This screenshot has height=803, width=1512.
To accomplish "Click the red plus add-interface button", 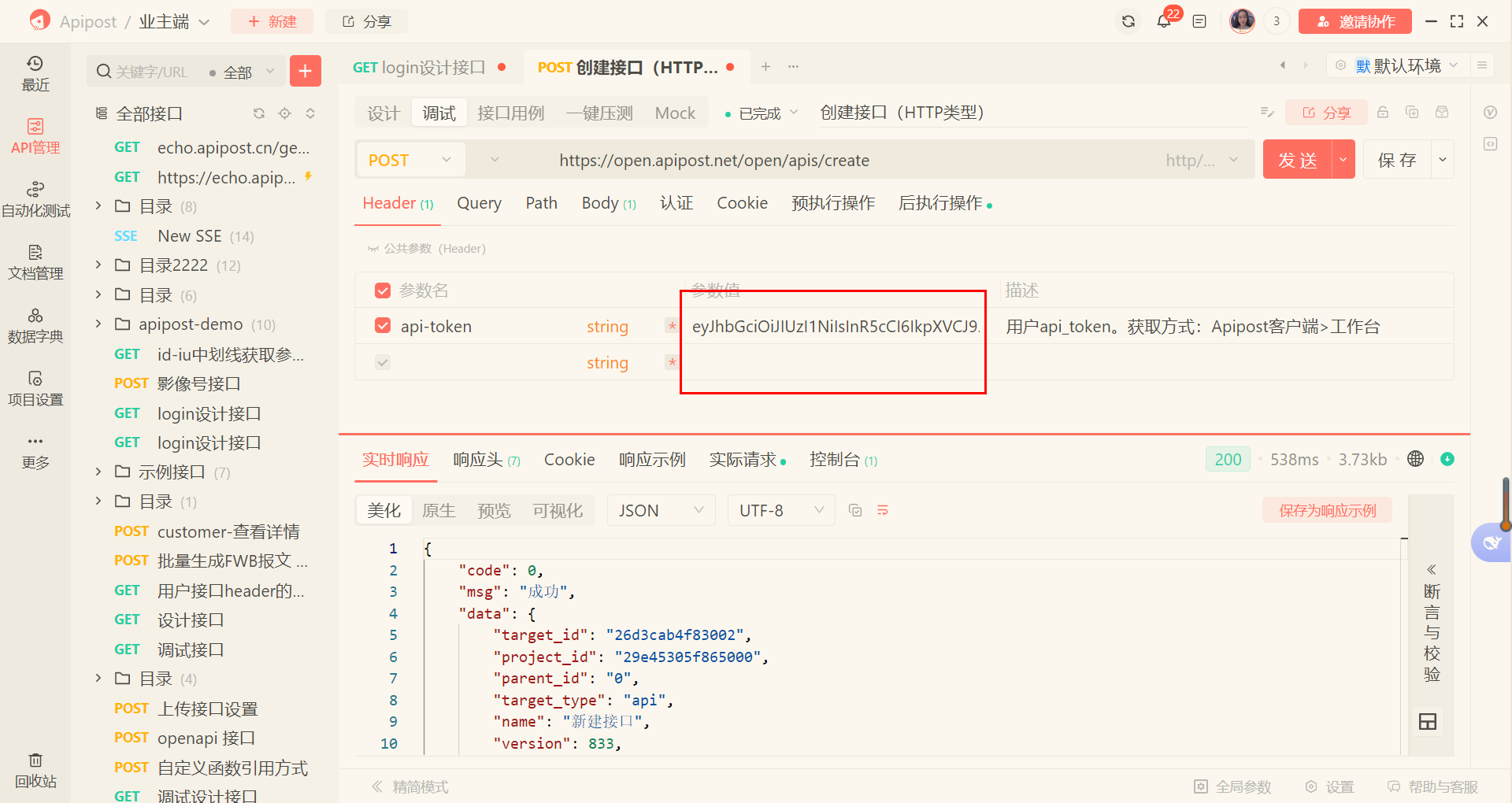I will point(305,71).
